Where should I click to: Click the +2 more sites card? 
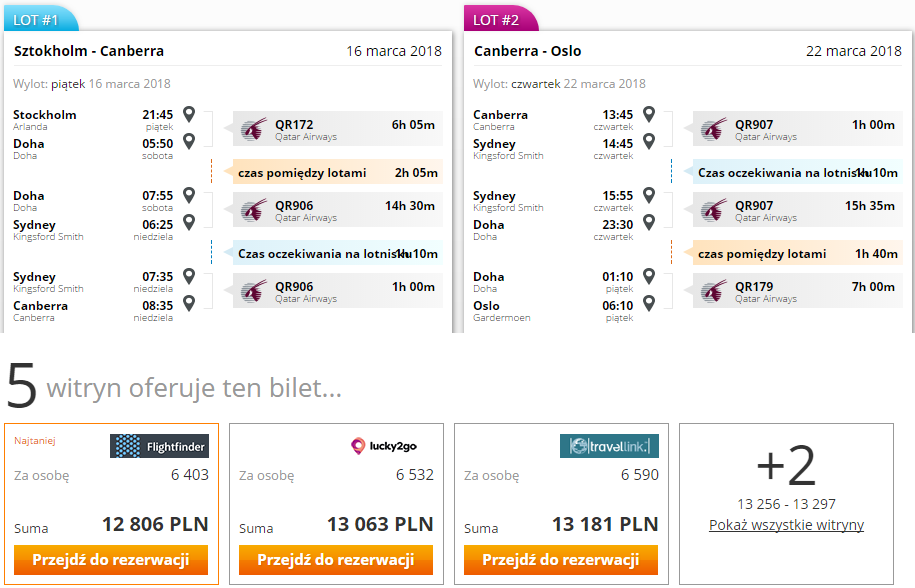(786, 503)
